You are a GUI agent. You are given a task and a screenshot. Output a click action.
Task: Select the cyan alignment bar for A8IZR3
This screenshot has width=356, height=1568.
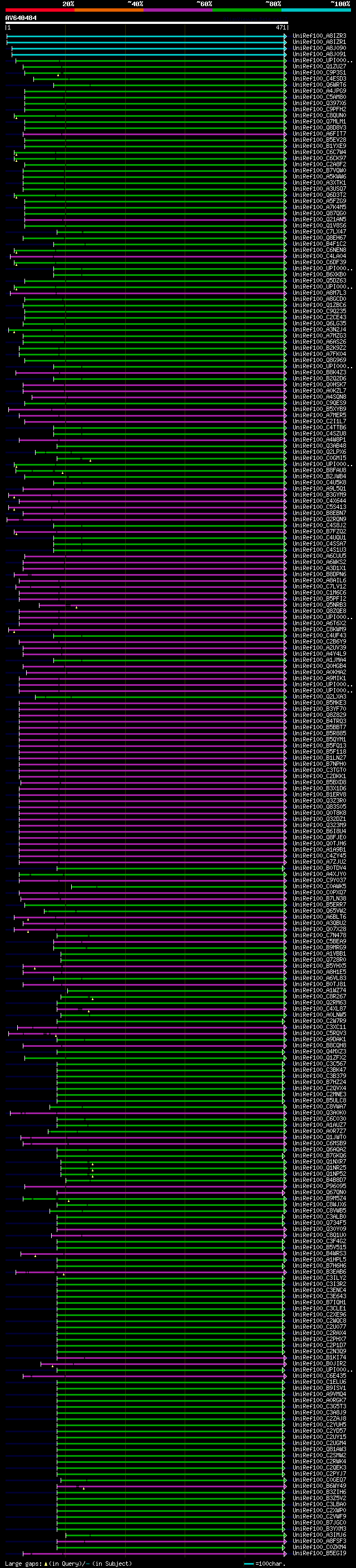click(x=146, y=36)
